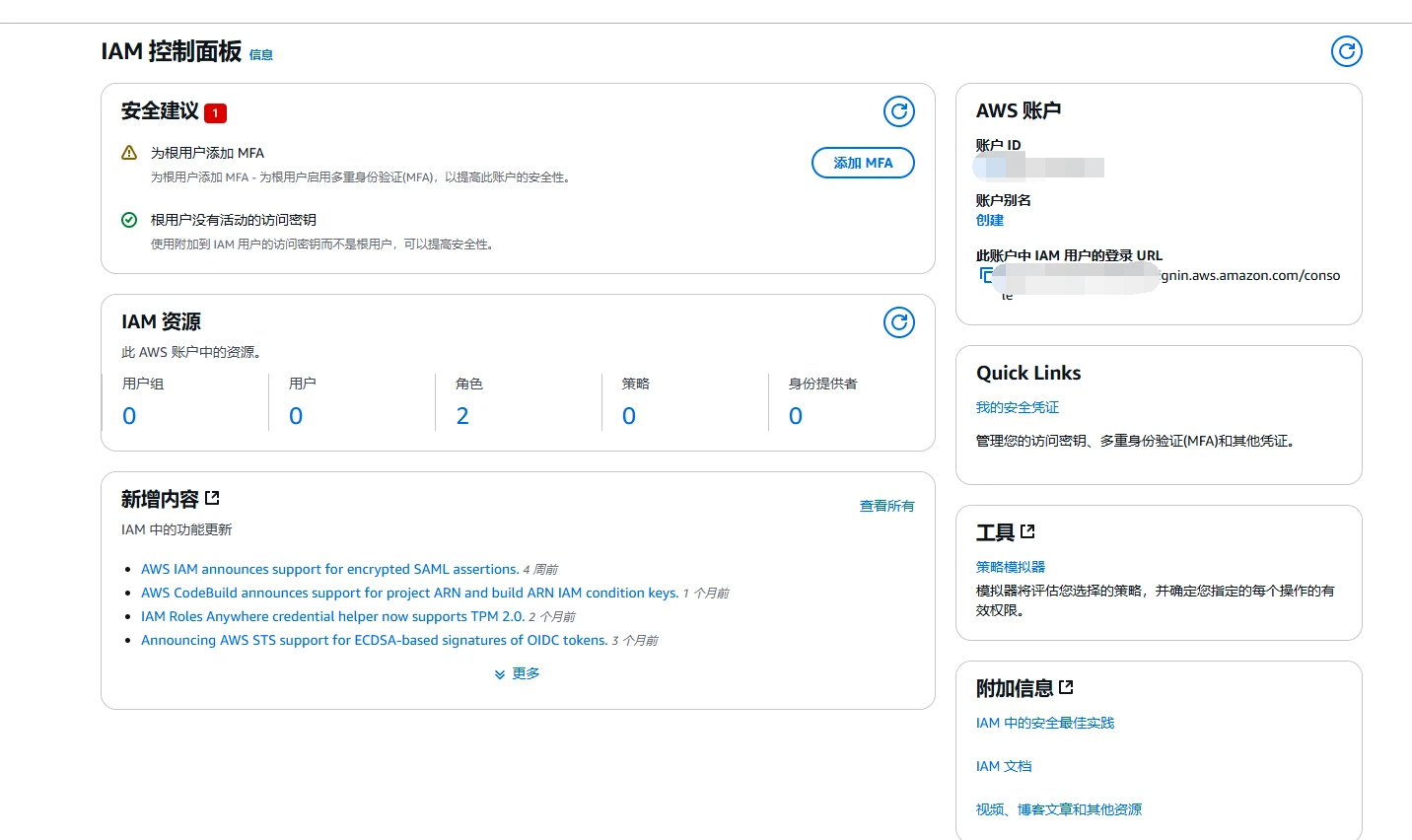Click the 为根用户添加 MFA recommendation title
The image size is (1412, 840).
click(207, 153)
